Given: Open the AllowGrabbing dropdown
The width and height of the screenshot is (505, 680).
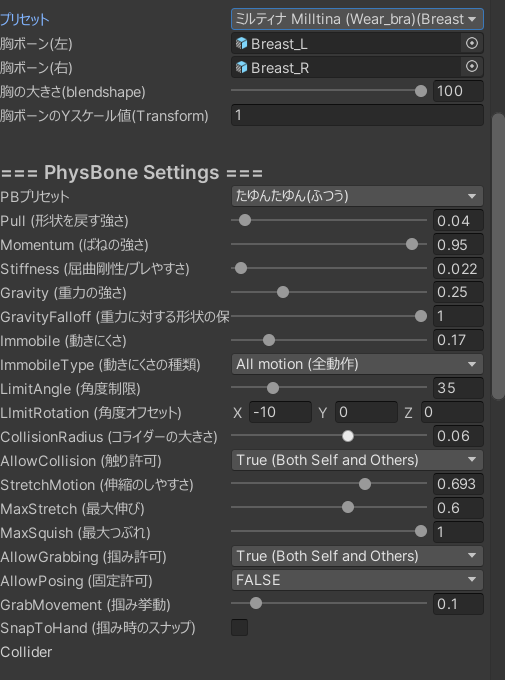Looking at the screenshot, I should click(357, 556).
